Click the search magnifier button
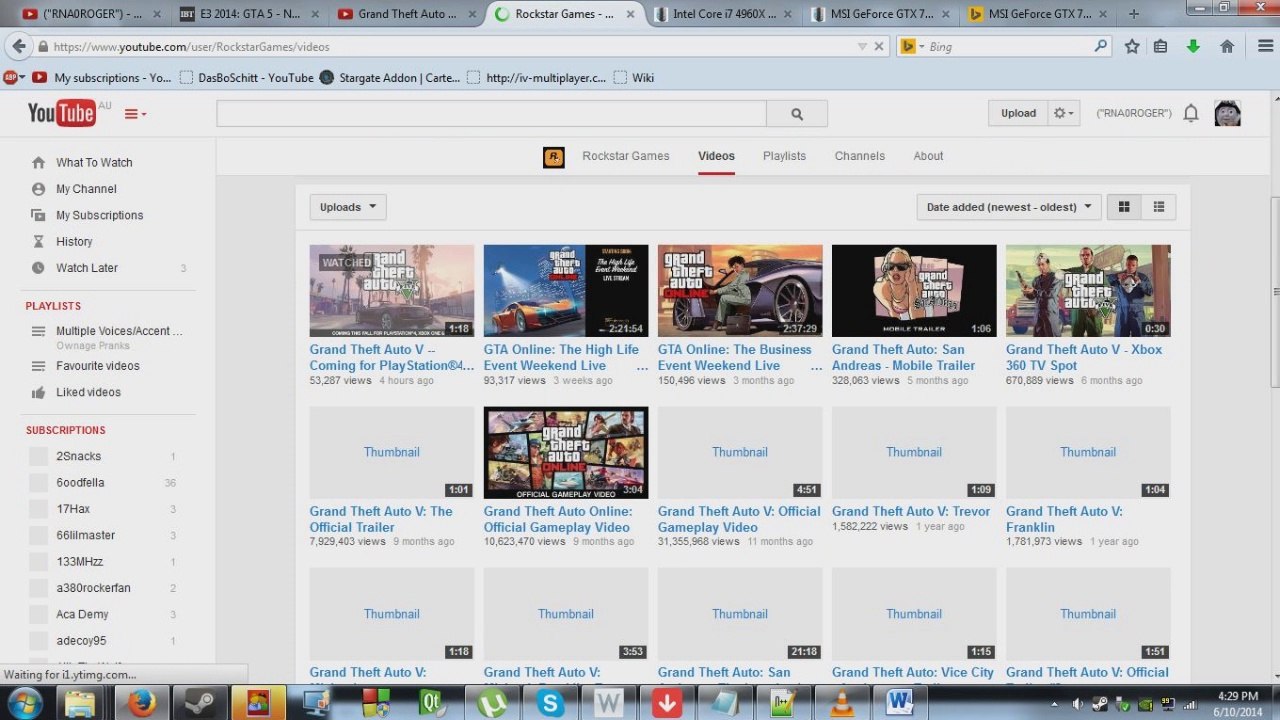The height and width of the screenshot is (720, 1280). pyautogui.click(x=797, y=114)
